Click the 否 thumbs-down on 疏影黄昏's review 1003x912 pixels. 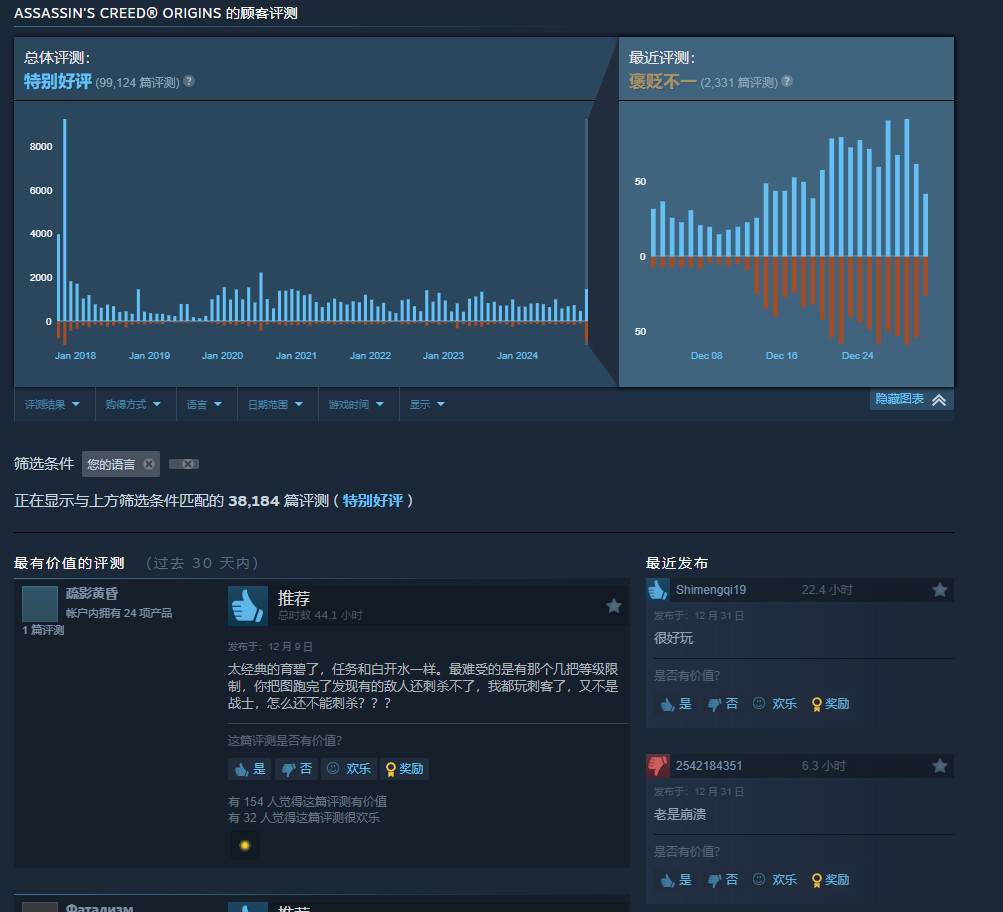(296, 769)
